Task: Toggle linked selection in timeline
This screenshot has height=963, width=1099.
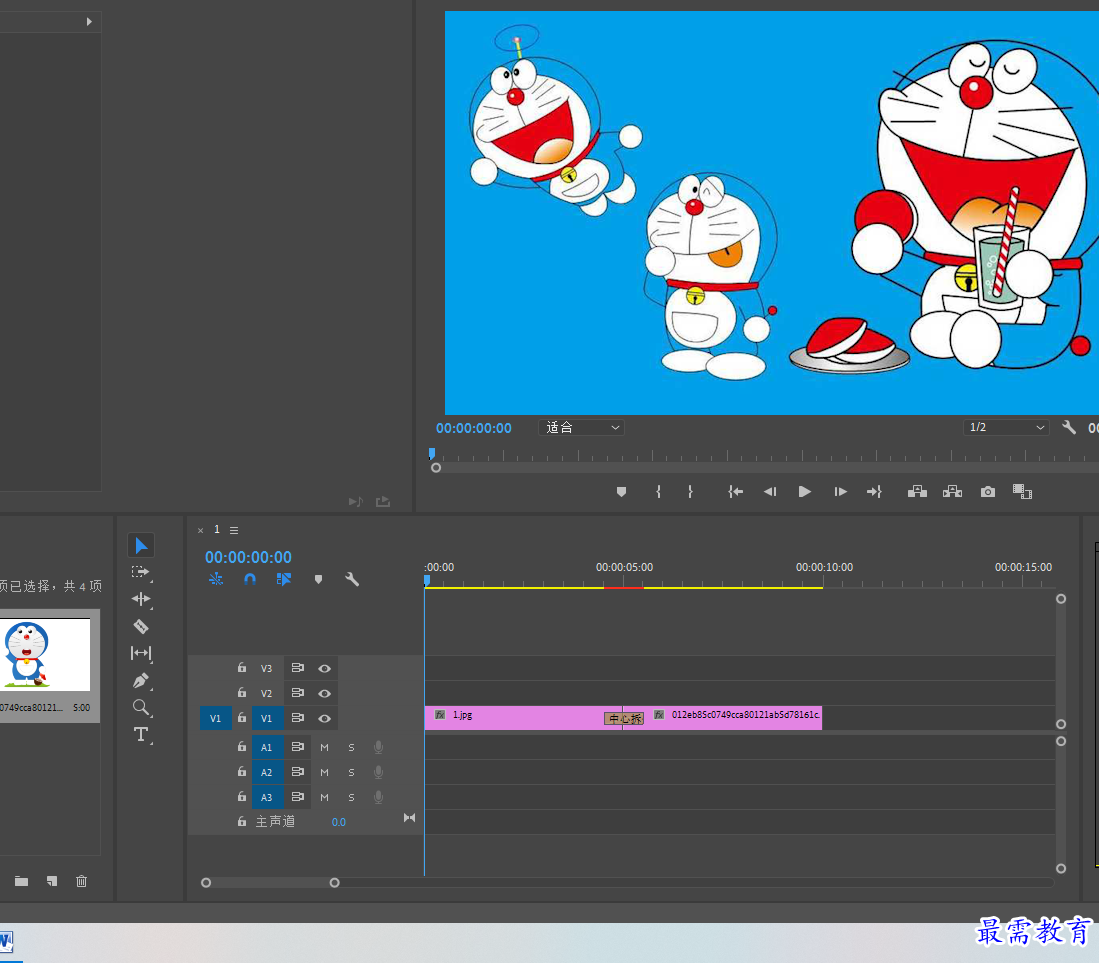Action: coord(284,579)
